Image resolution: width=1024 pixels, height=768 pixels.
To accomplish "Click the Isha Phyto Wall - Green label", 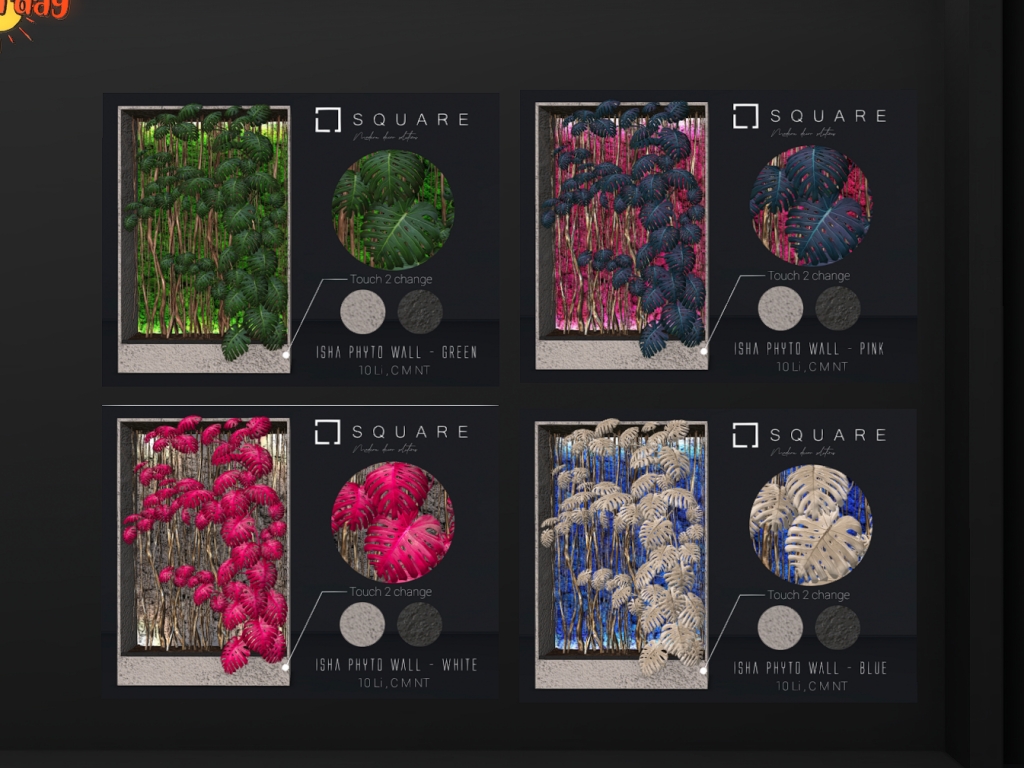I will coord(396,353).
